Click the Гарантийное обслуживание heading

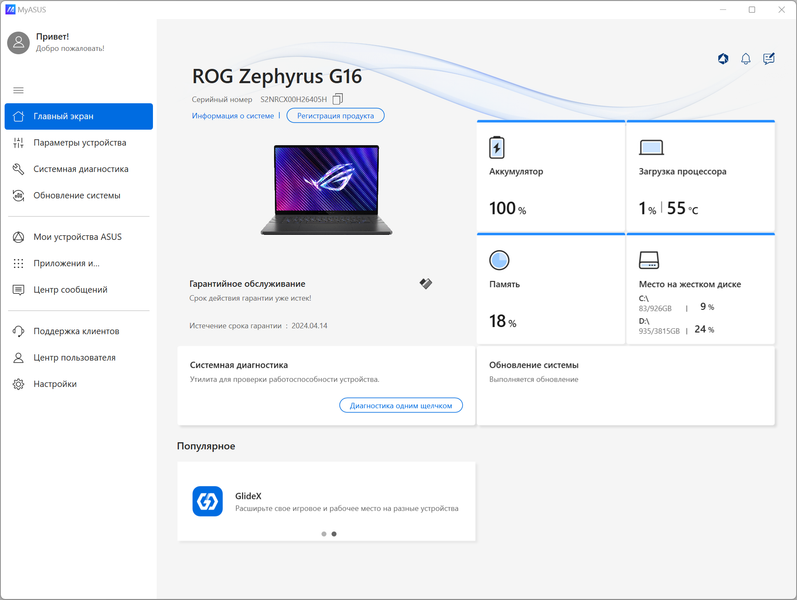click(248, 284)
